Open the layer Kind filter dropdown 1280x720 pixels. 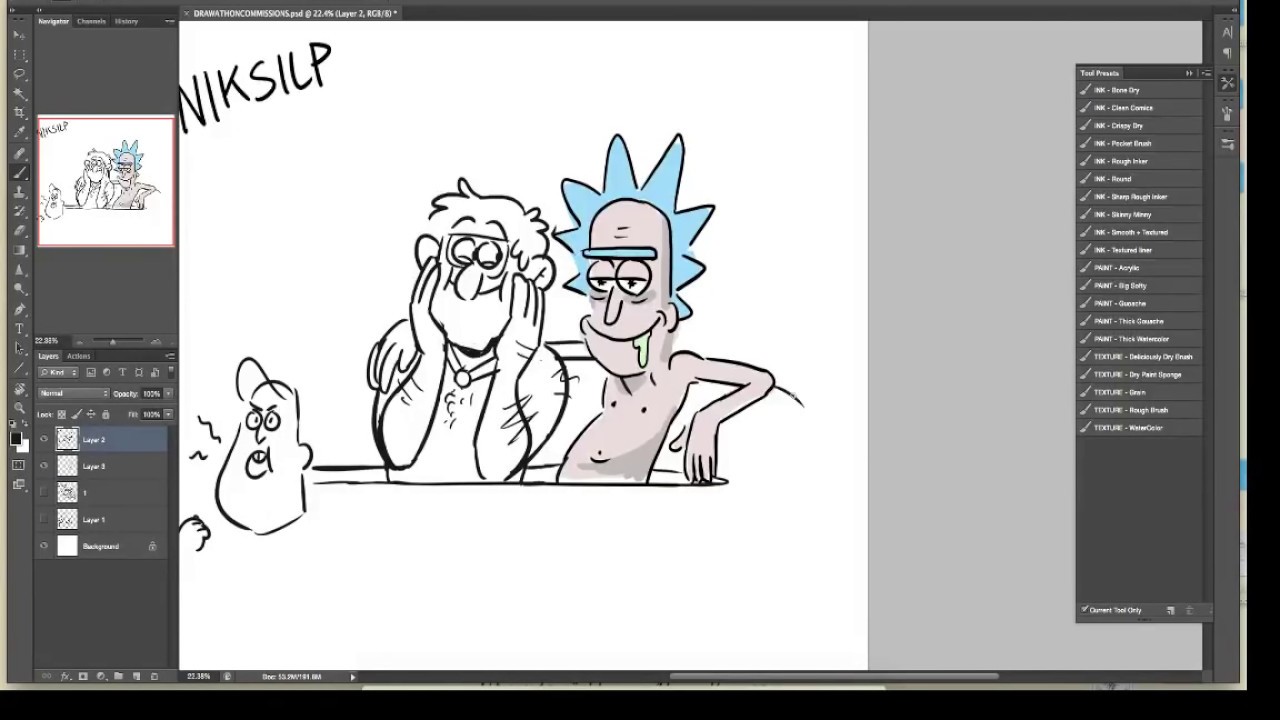58,372
